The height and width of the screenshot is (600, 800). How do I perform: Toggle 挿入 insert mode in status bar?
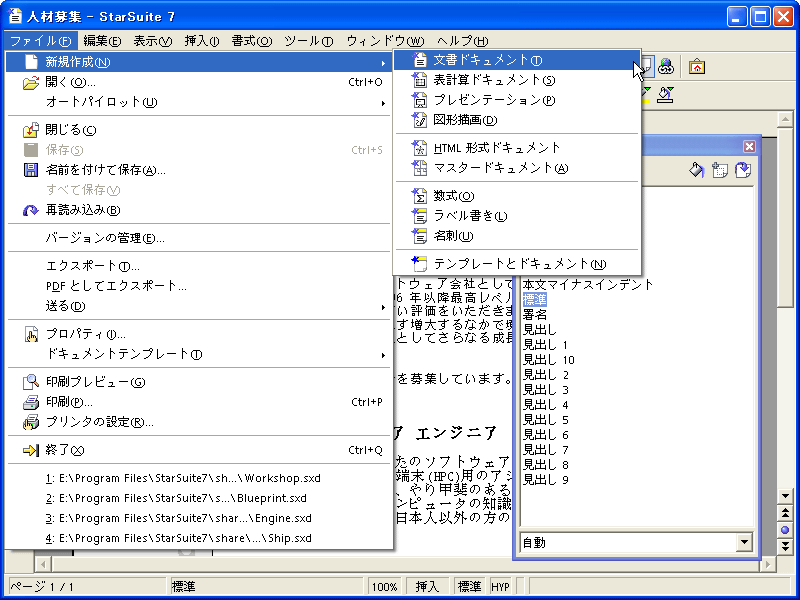pyautogui.click(x=427, y=587)
